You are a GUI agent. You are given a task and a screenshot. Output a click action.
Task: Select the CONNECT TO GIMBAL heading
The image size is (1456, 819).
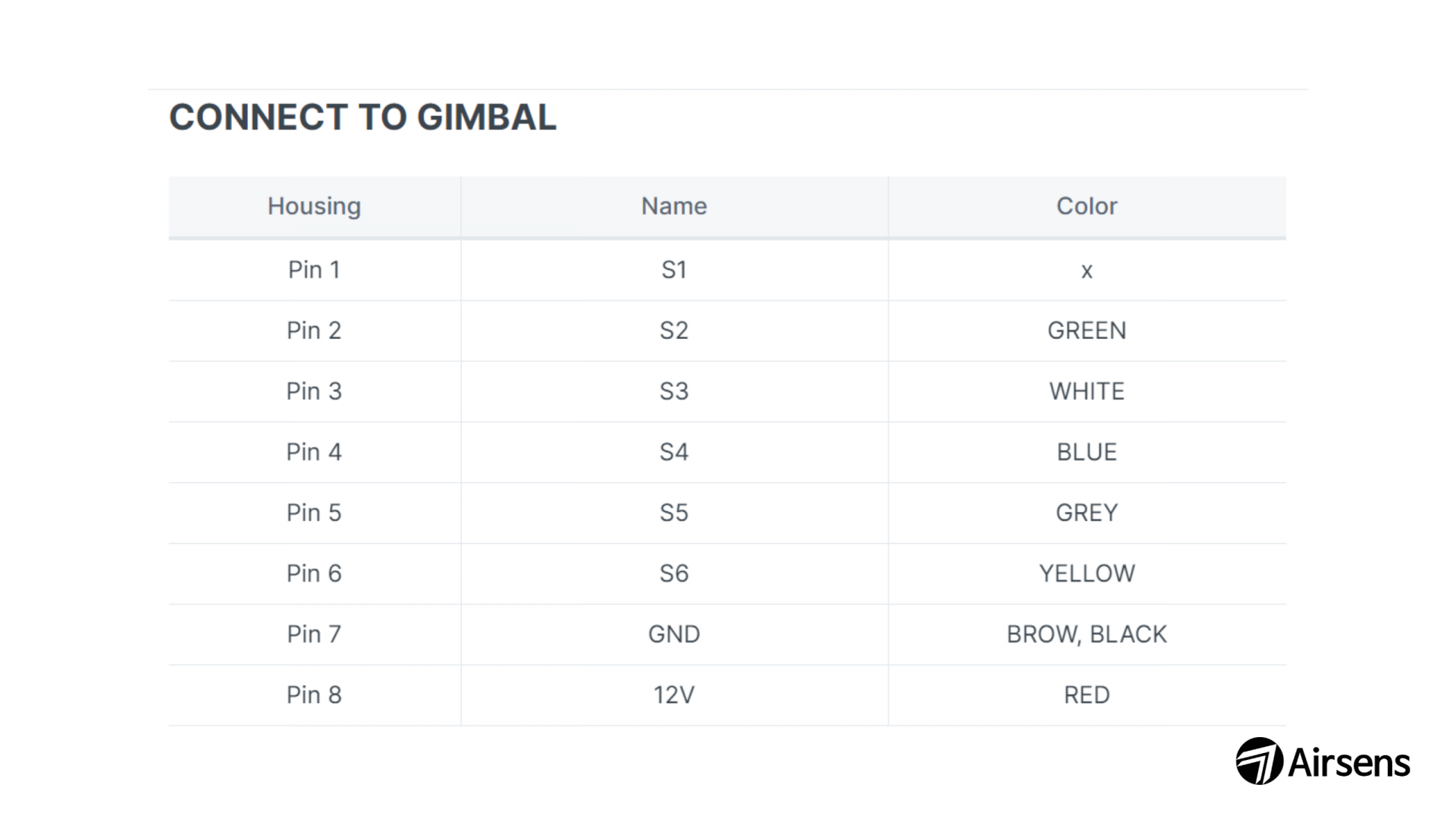click(362, 118)
